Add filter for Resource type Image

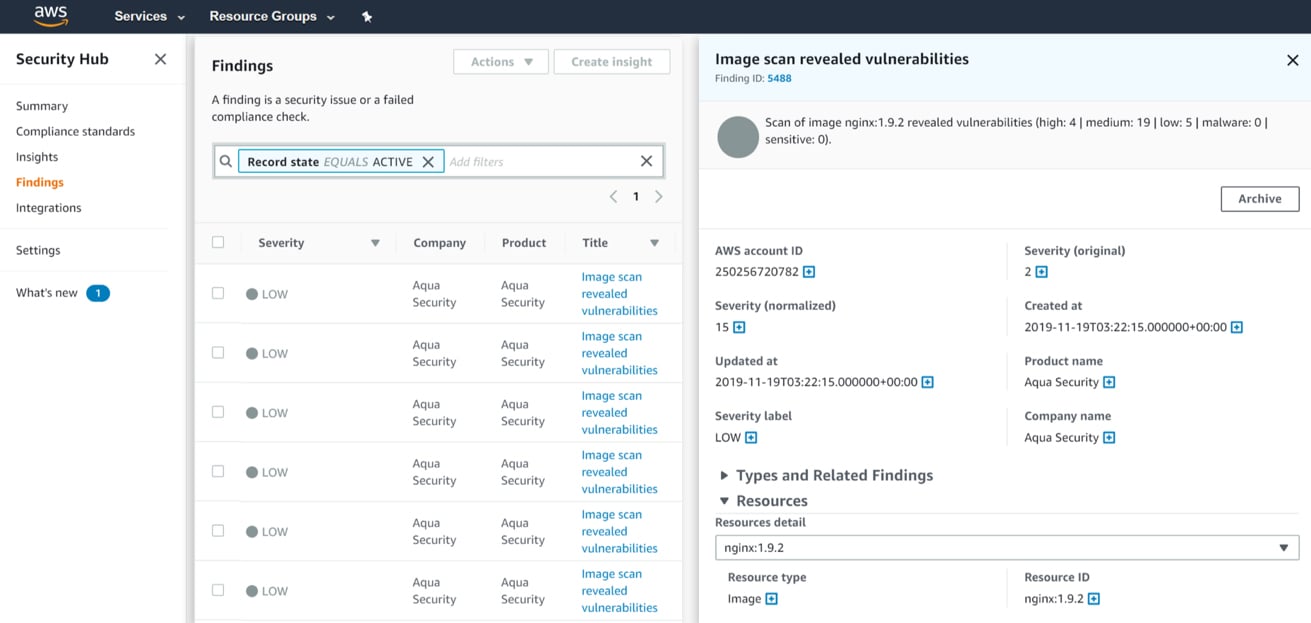[x=771, y=599]
